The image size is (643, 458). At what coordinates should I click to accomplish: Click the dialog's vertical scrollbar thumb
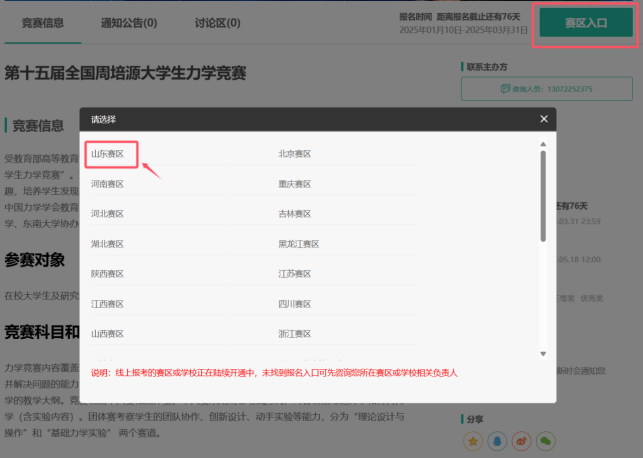click(x=543, y=196)
